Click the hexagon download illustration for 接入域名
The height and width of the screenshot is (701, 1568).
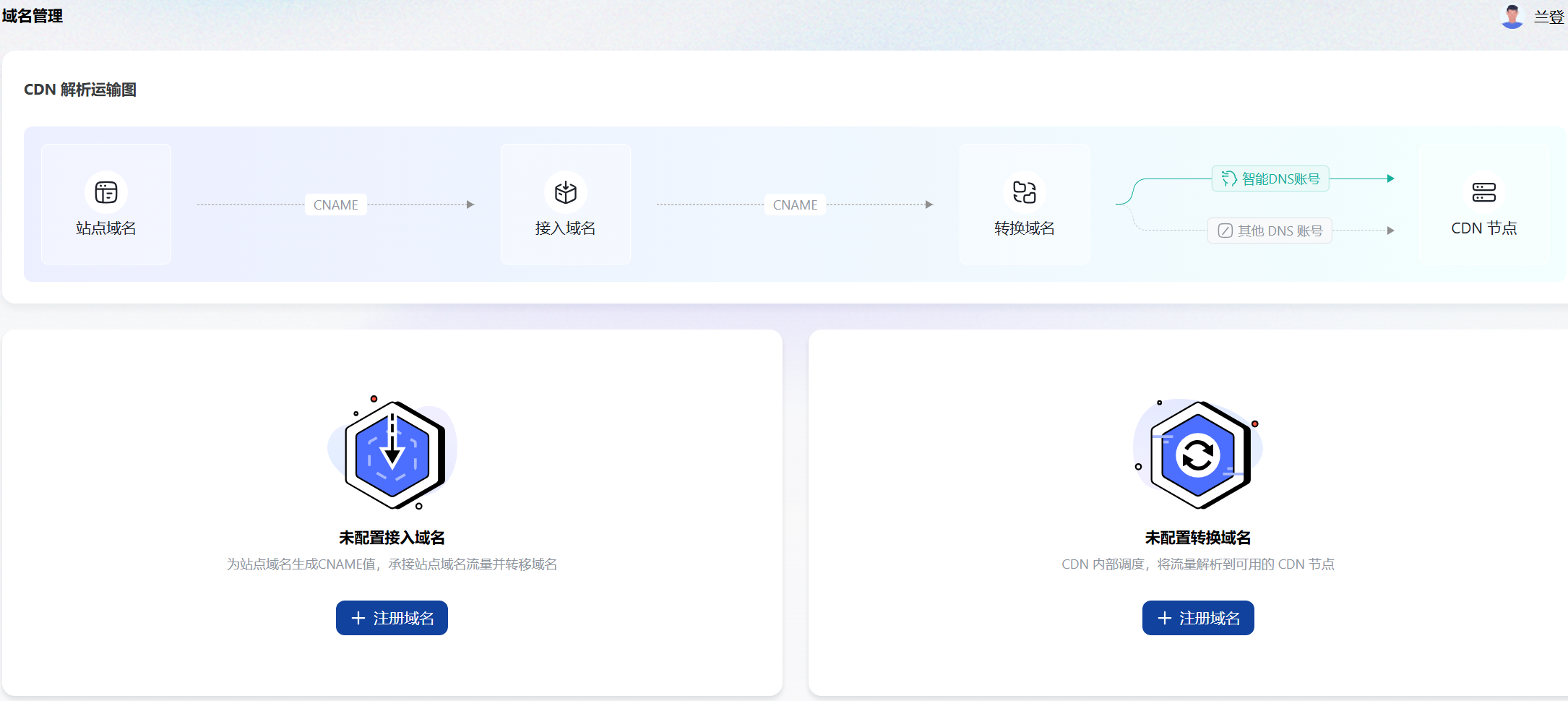392,454
